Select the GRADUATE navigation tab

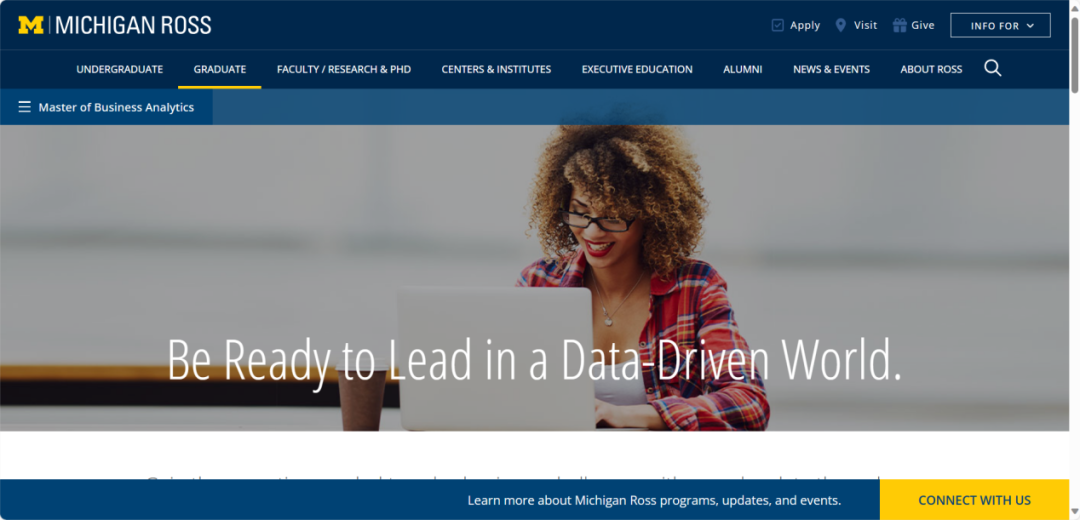coord(220,69)
